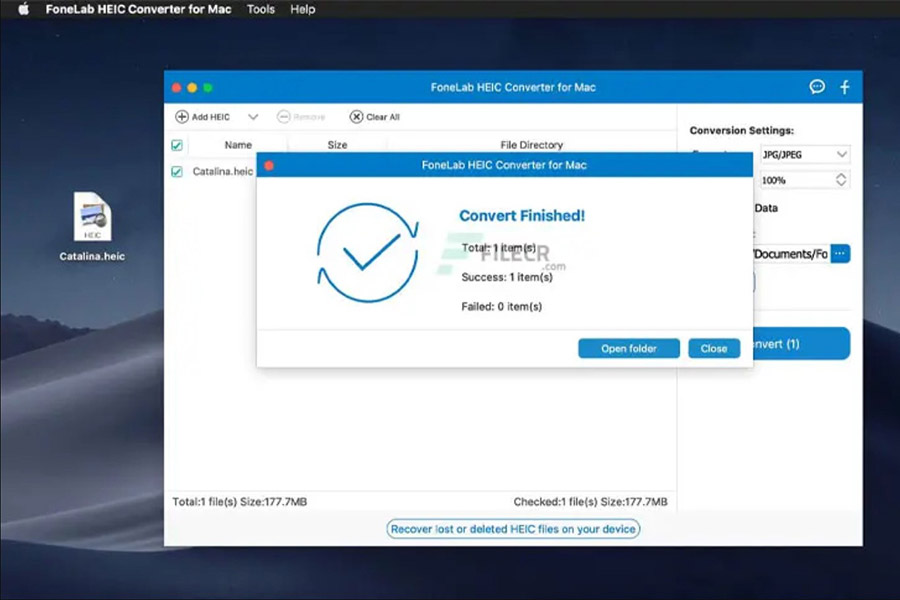Browse output folder with ellipsis button
900x600 pixels.
[x=838, y=253]
